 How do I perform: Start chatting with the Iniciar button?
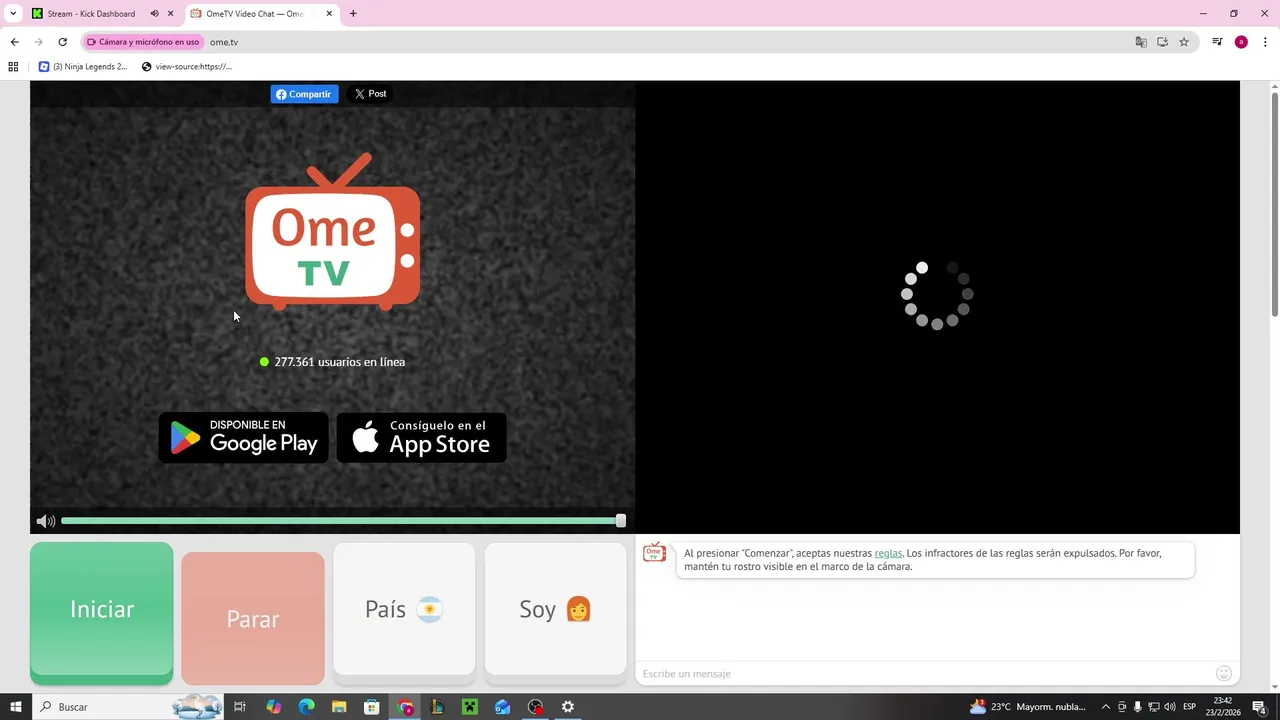[102, 613]
